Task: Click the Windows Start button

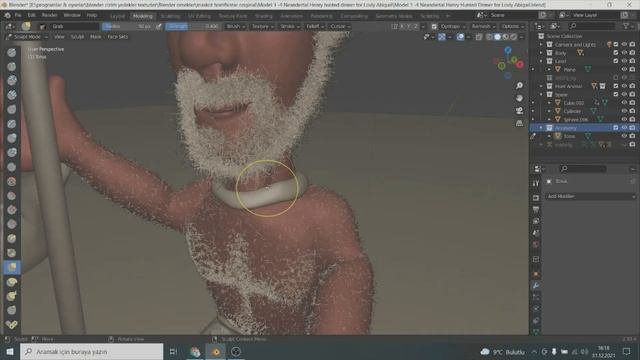Action: 9,351
